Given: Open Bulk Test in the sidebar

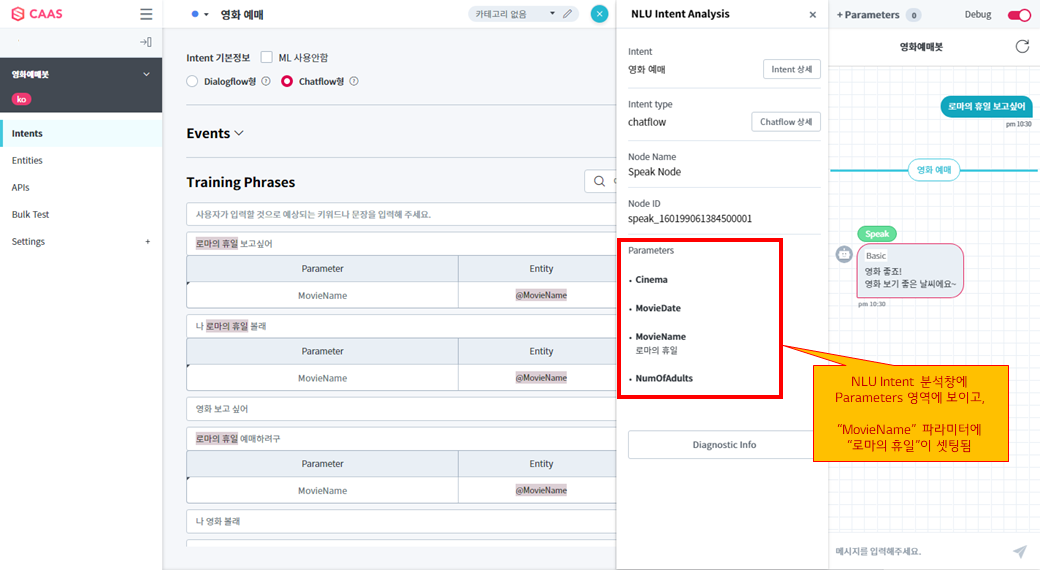Looking at the screenshot, I should coord(30,214).
